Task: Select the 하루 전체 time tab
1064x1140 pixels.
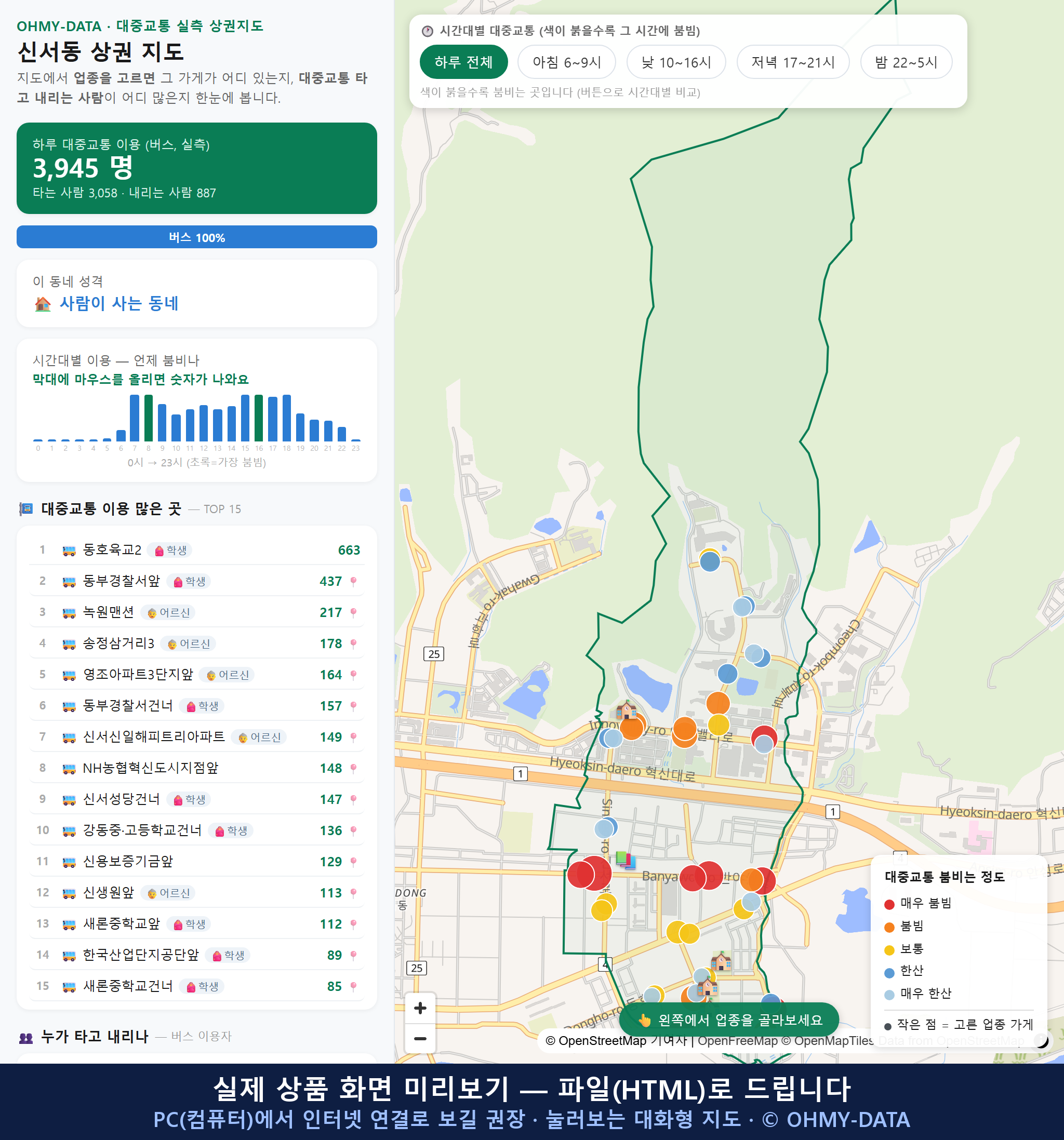Action: pos(463,62)
